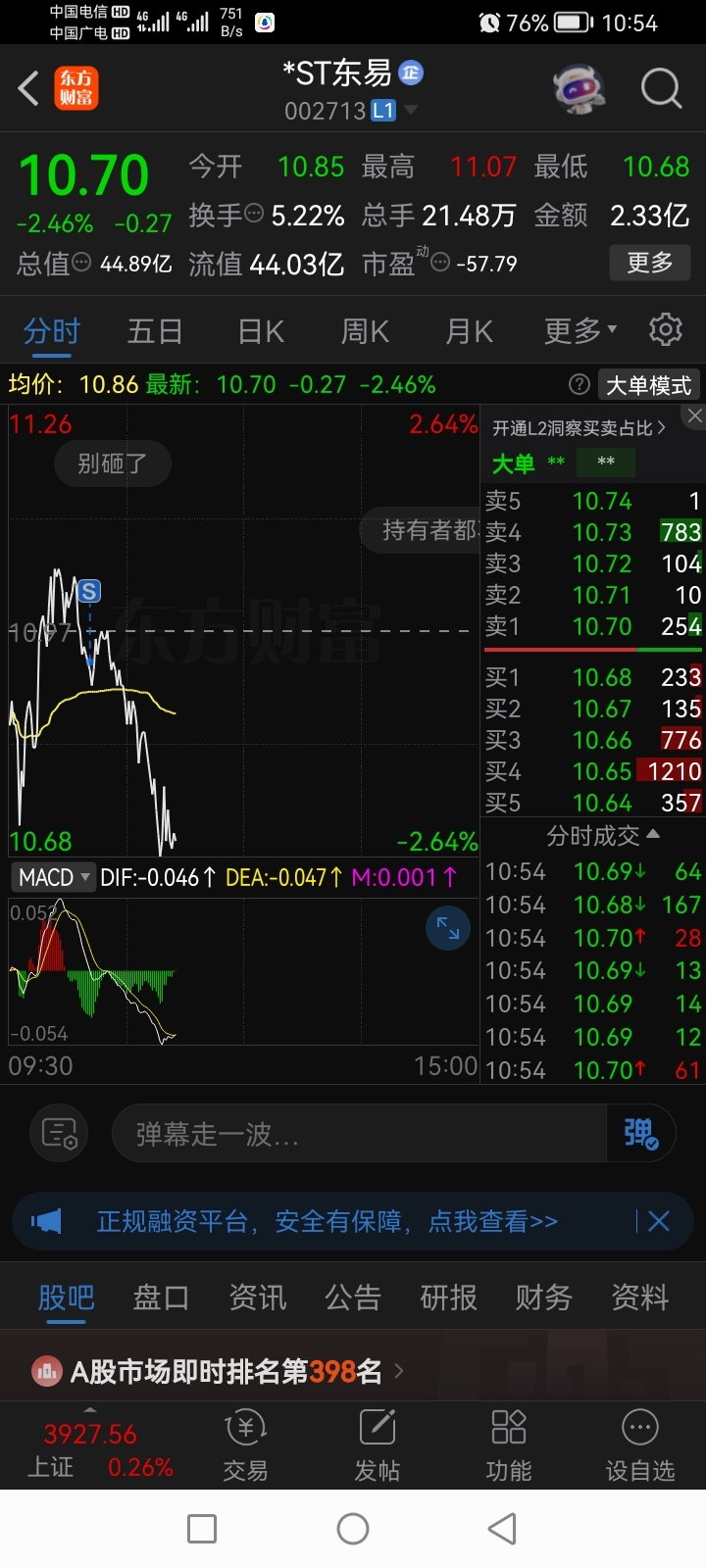The image size is (706, 1568).
Task: Tap the S sell marker on chart
Action: [x=89, y=591]
